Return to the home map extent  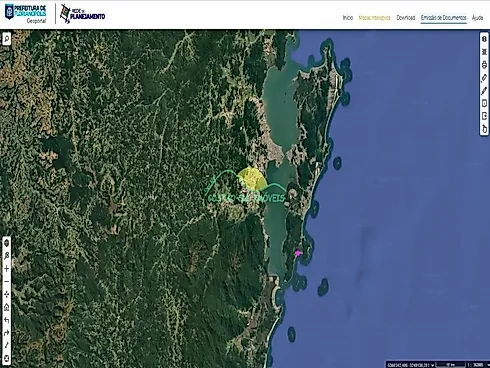click(6, 307)
